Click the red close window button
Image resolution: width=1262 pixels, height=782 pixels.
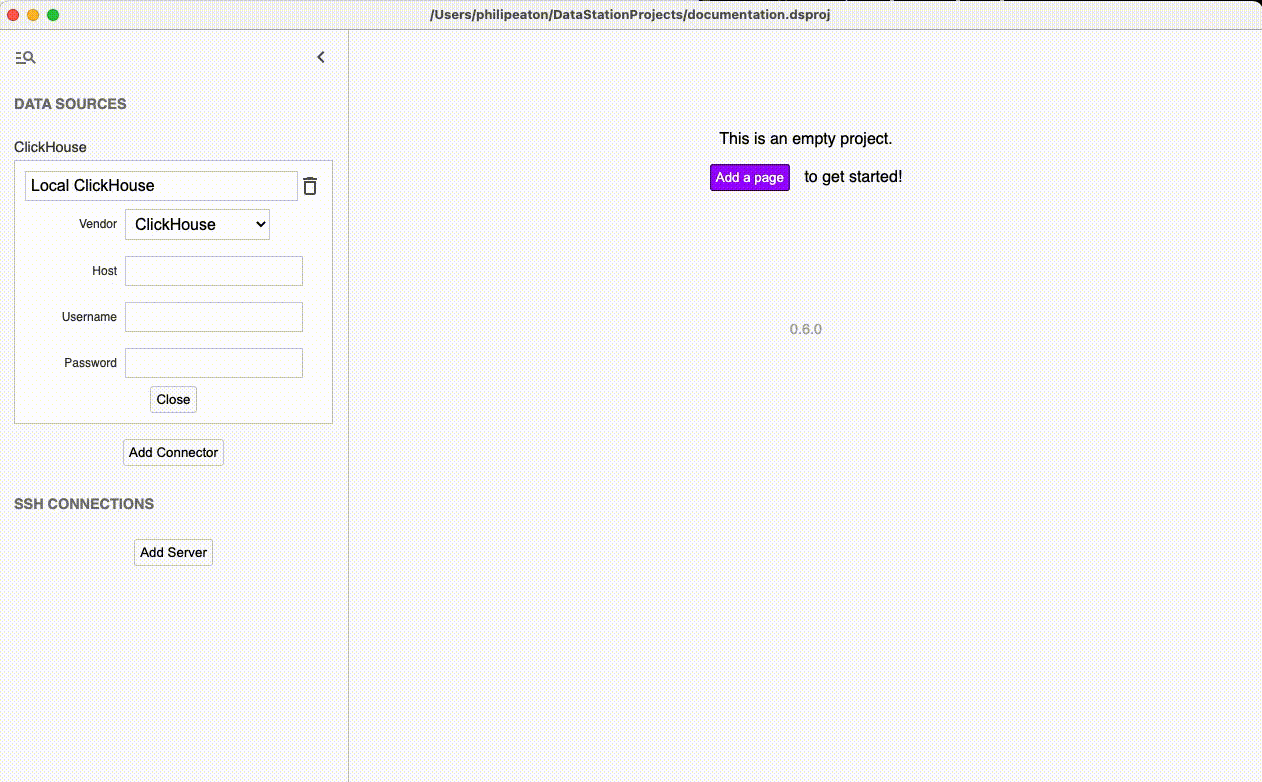pyautogui.click(x=13, y=15)
